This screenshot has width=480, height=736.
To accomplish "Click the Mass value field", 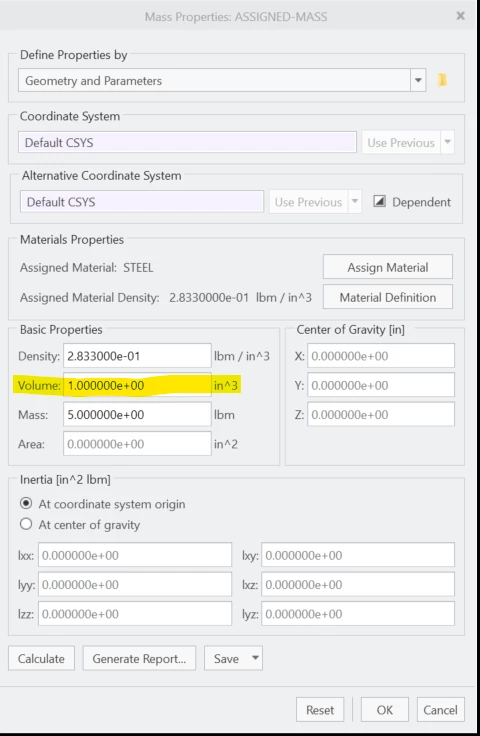I will tap(137, 414).
